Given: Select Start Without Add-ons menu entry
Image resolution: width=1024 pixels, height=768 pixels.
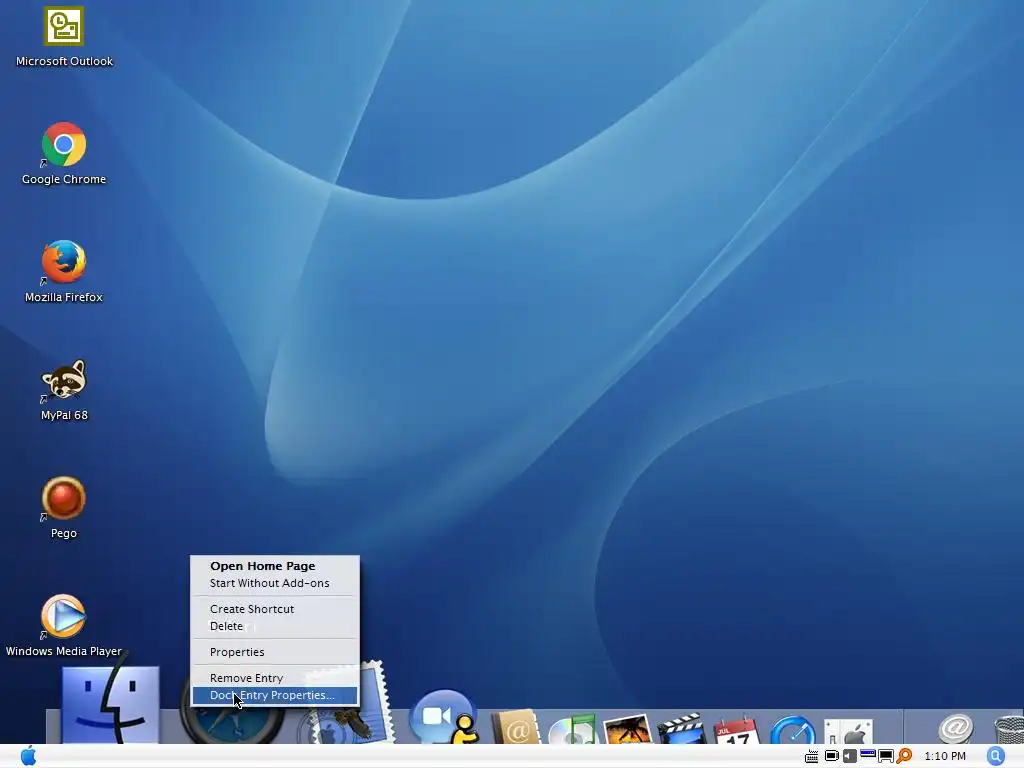Looking at the screenshot, I should (270, 583).
